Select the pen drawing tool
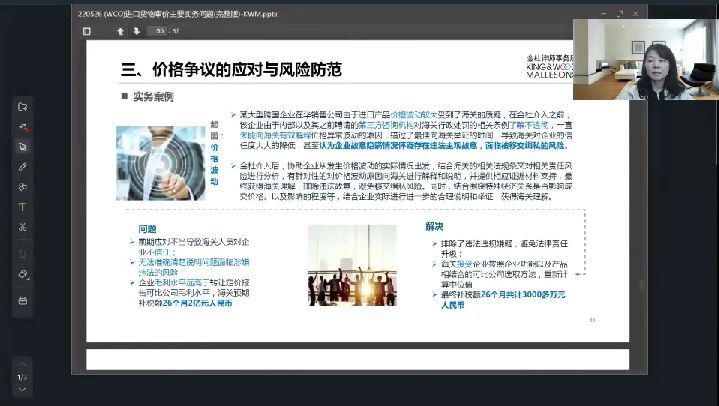 coord(22,166)
